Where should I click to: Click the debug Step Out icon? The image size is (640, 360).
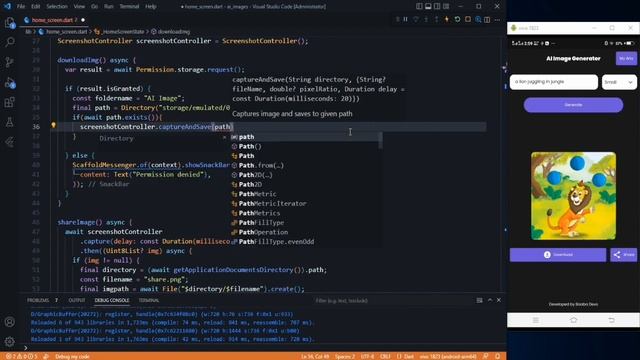[x=436, y=19]
